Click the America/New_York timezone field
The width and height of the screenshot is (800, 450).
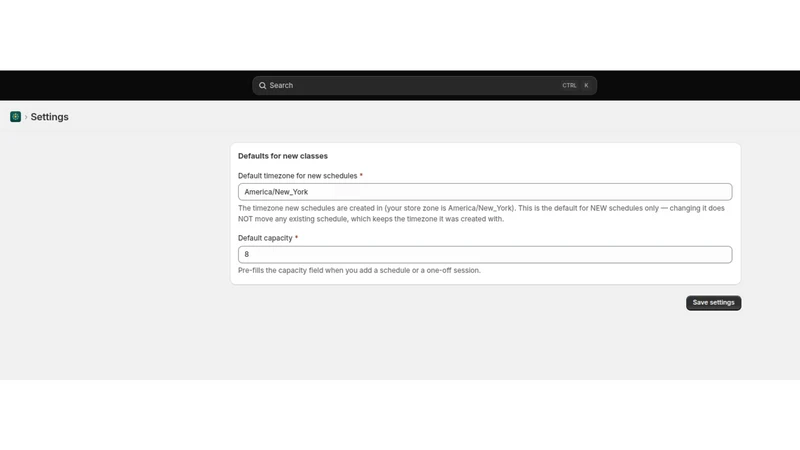(485, 192)
